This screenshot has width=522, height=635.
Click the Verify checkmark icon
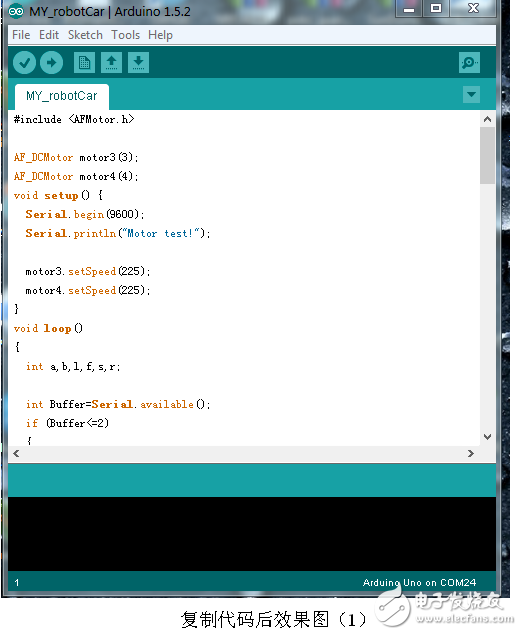(24, 63)
